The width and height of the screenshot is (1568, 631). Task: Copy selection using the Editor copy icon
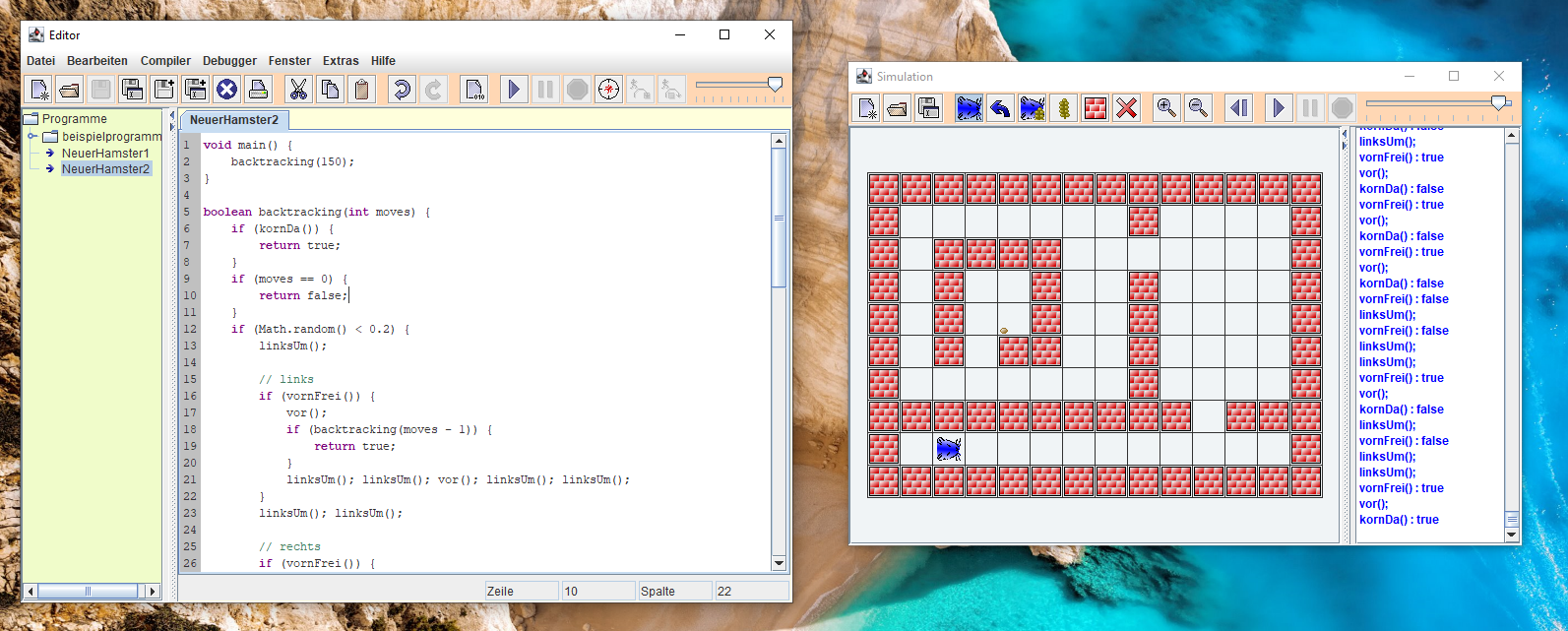click(330, 90)
